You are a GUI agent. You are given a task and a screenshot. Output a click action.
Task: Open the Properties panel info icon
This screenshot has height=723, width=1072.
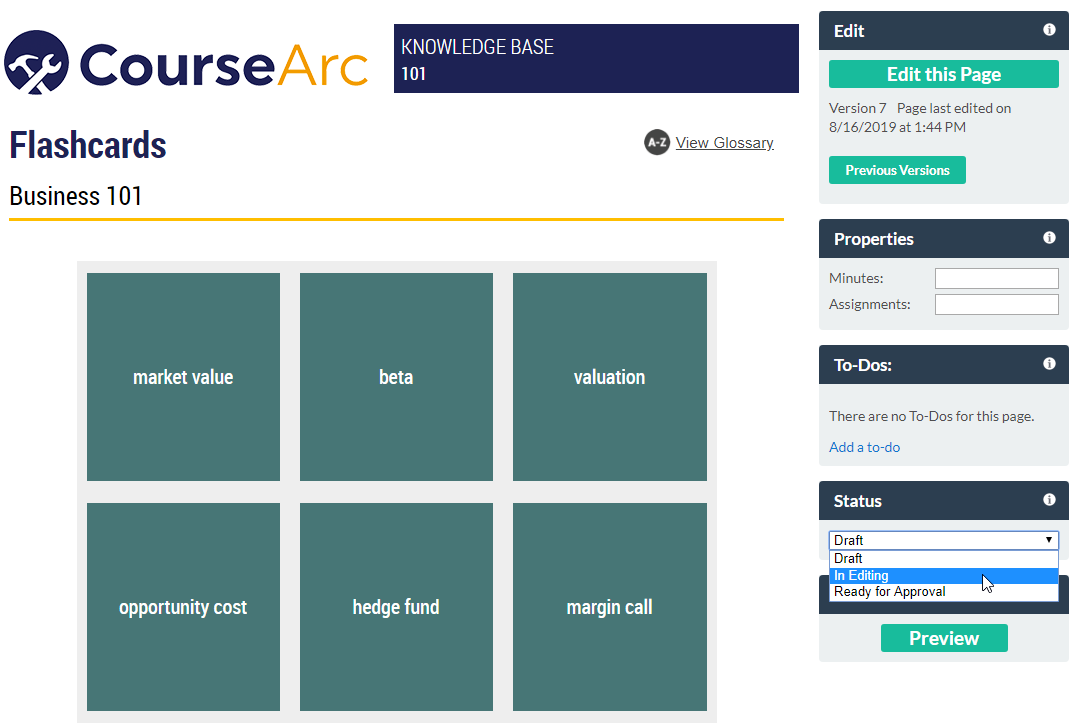(x=1049, y=238)
